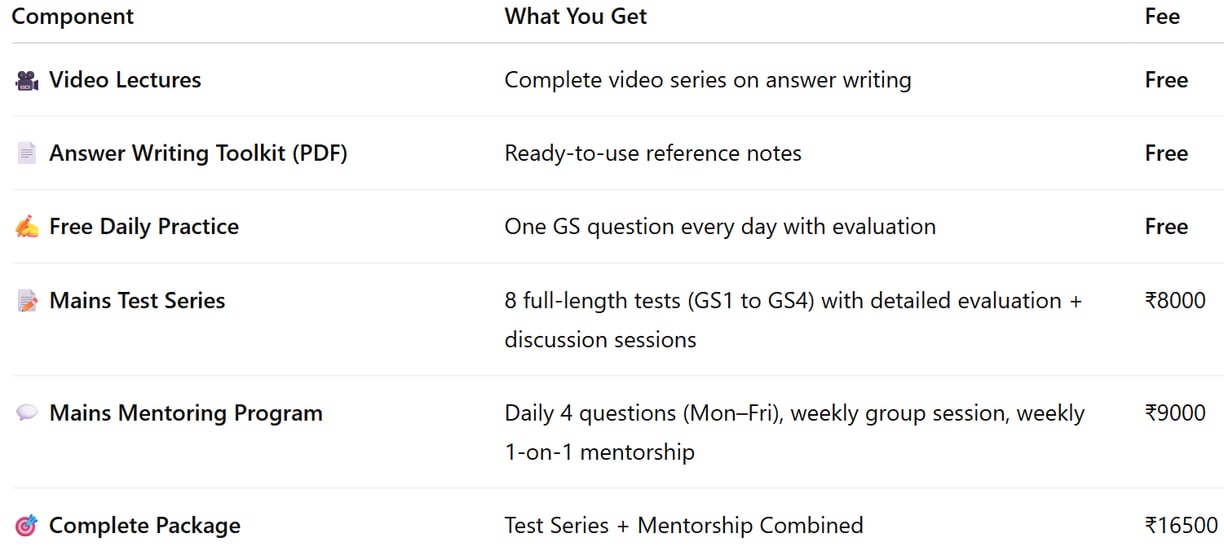Choose the Complete Package title

[145, 526]
